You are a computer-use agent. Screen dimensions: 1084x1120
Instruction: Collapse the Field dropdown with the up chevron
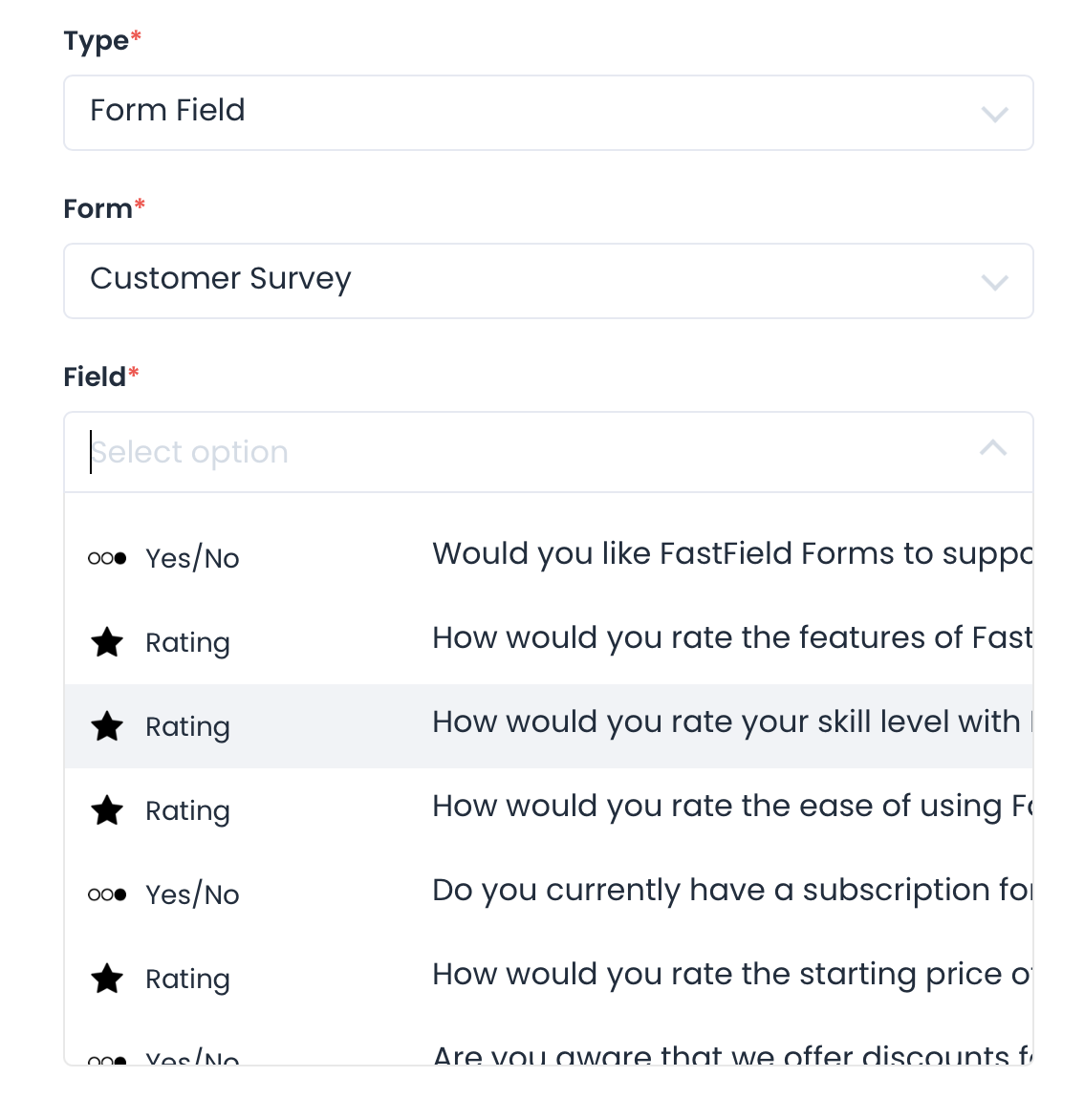[x=993, y=447]
